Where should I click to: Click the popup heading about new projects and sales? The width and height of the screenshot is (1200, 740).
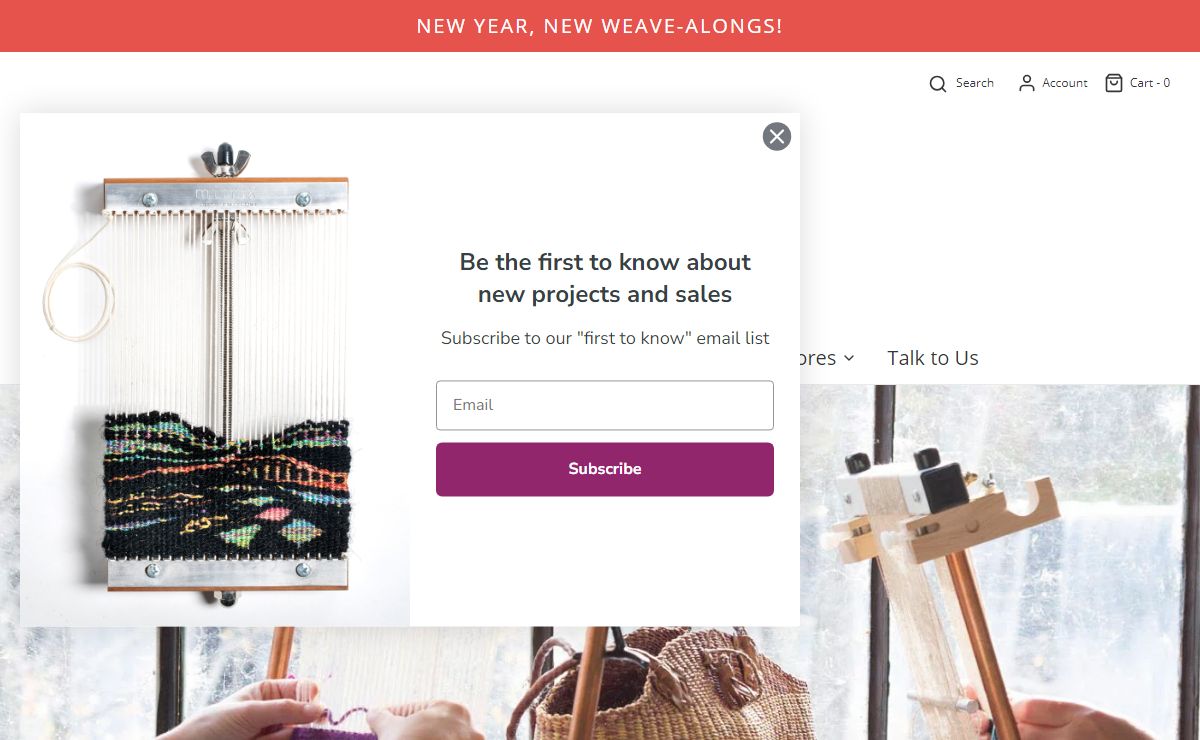coord(605,278)
